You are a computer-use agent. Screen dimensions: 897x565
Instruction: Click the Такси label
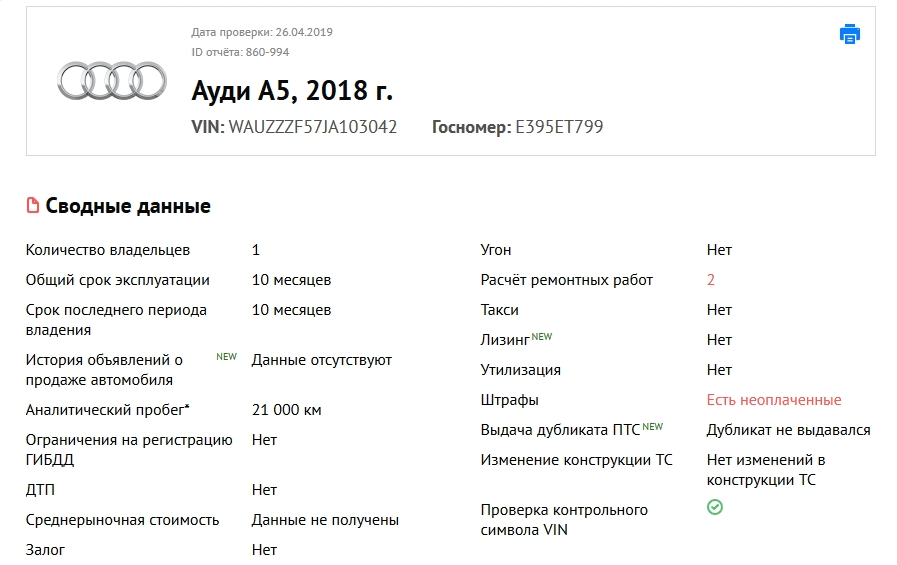coord(499,310)
